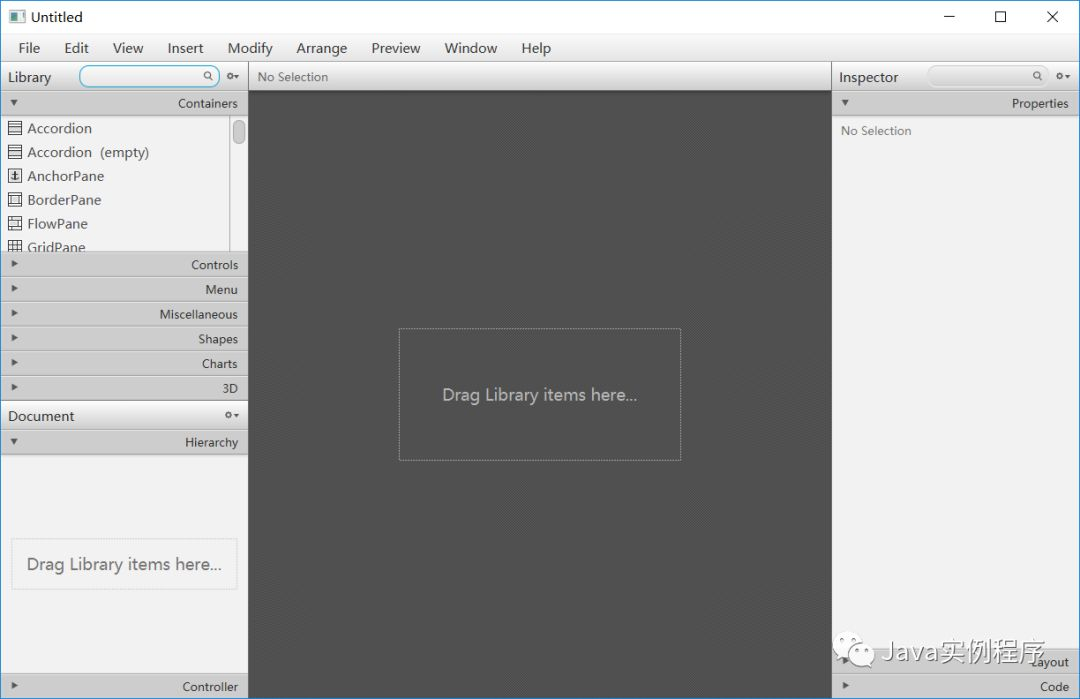Expand the Shapes library section
1080x699 pixels.
(124, 339)
